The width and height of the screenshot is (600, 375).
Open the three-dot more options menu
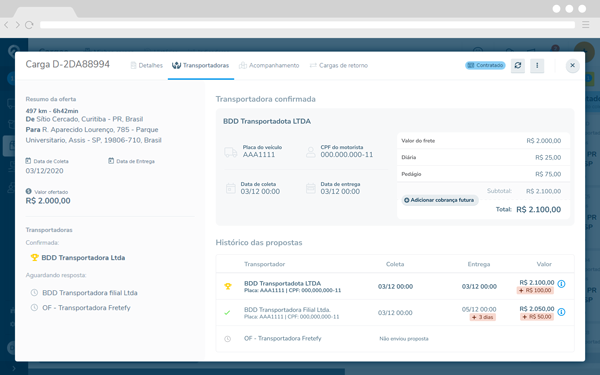537,65
